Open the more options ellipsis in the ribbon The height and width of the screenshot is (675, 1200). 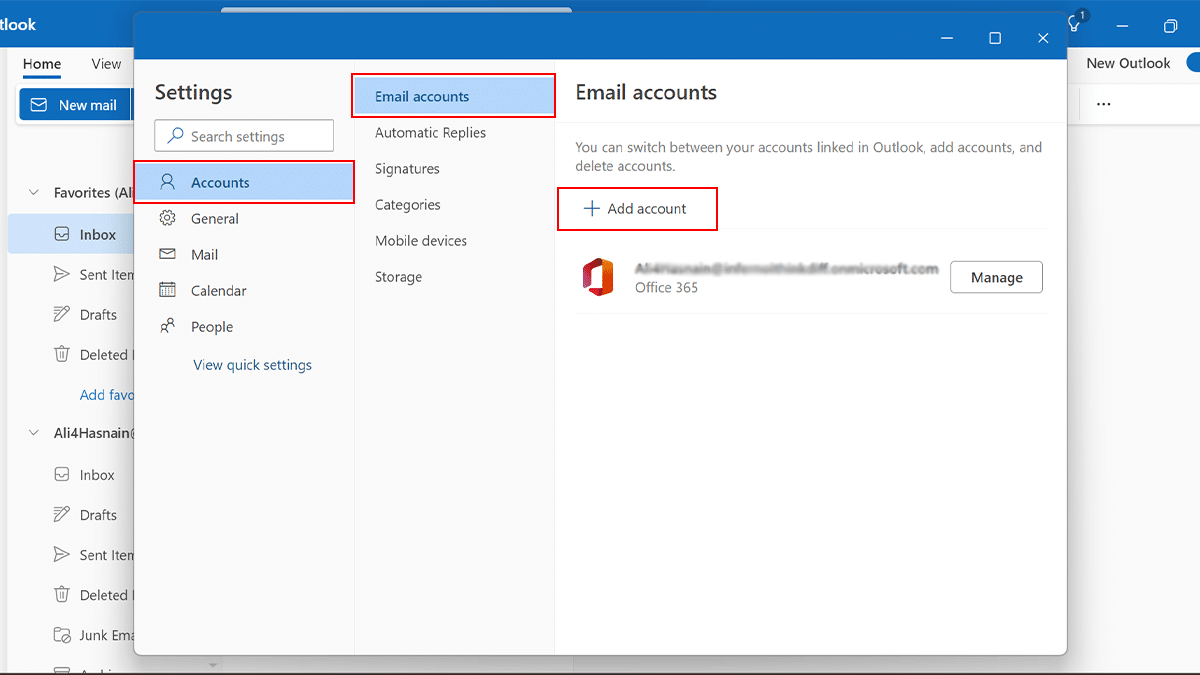[x=1103, y=104]
